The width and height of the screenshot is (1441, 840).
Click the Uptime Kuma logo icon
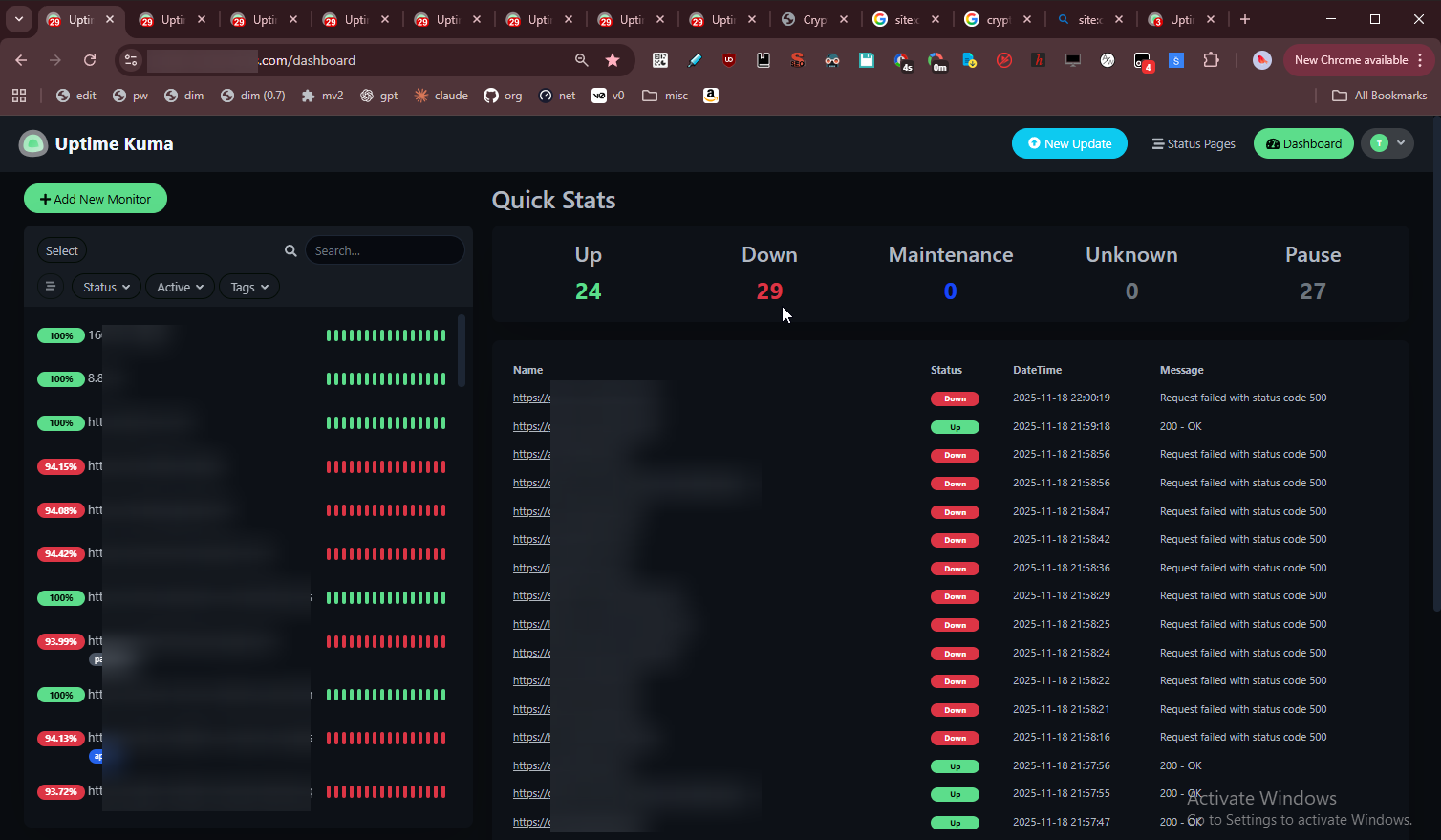[x=33, y=143]
